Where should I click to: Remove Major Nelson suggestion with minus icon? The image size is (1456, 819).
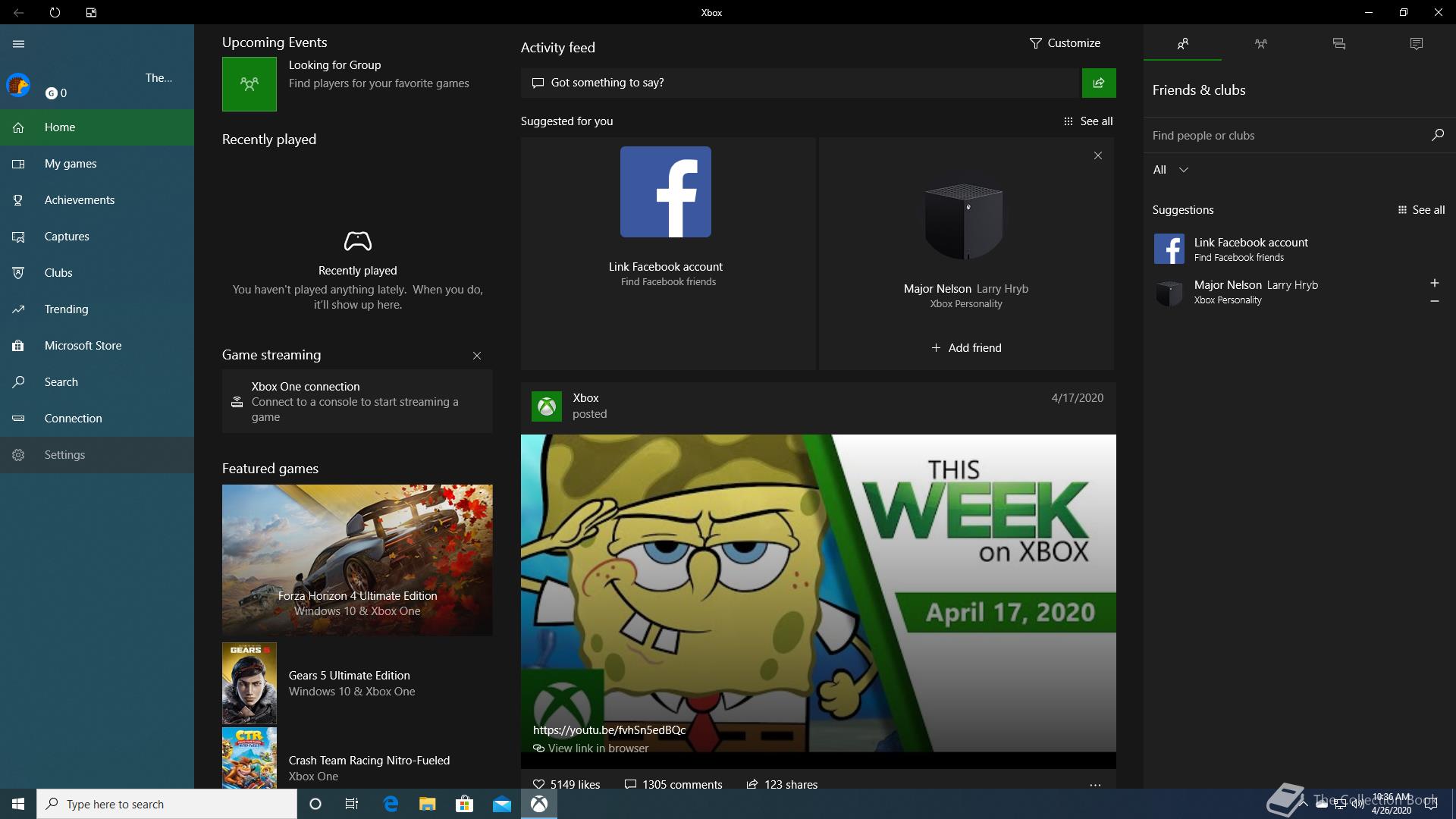coord(1434,301)
